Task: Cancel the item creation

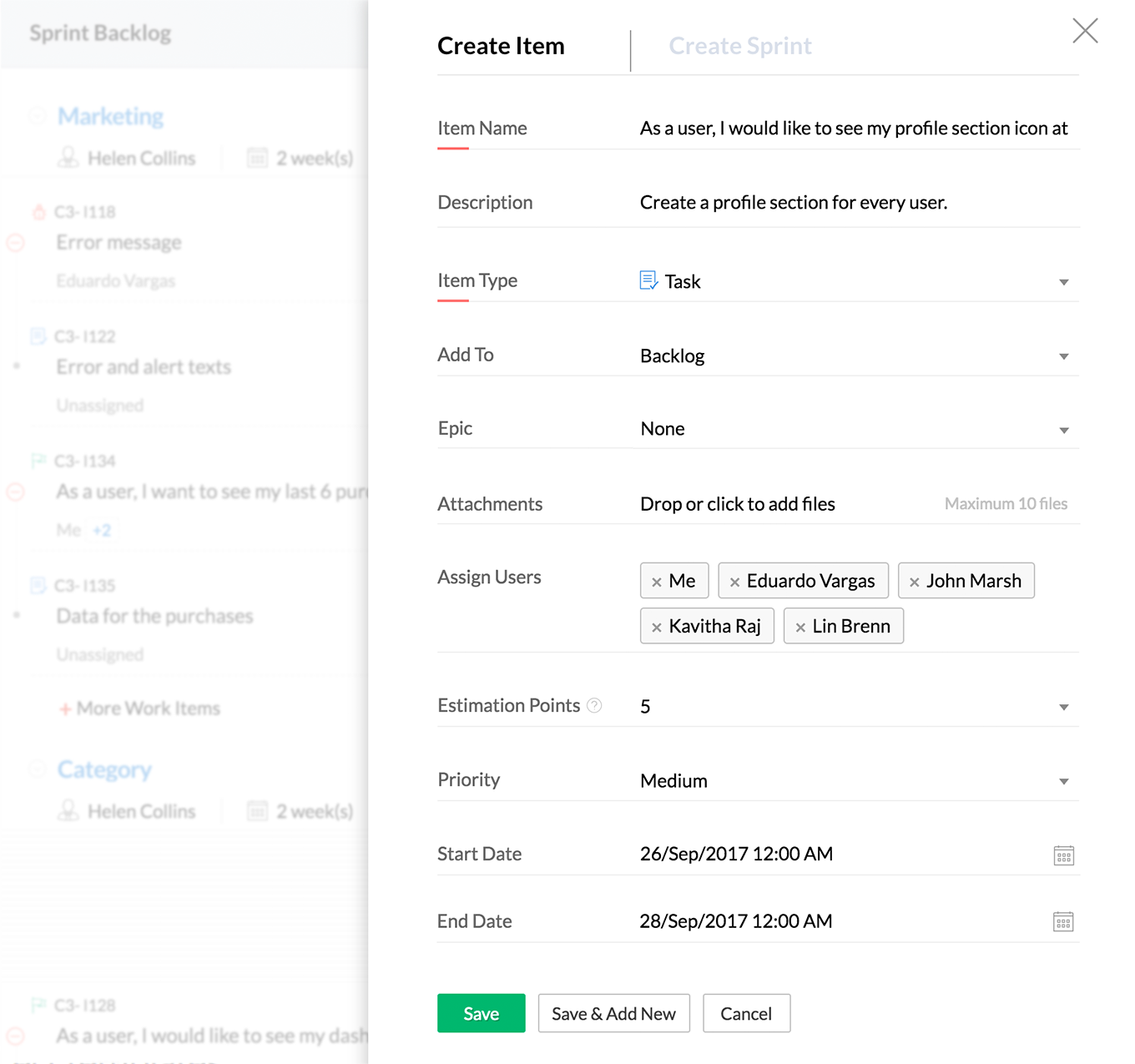Action: (x=746, y=1013)
